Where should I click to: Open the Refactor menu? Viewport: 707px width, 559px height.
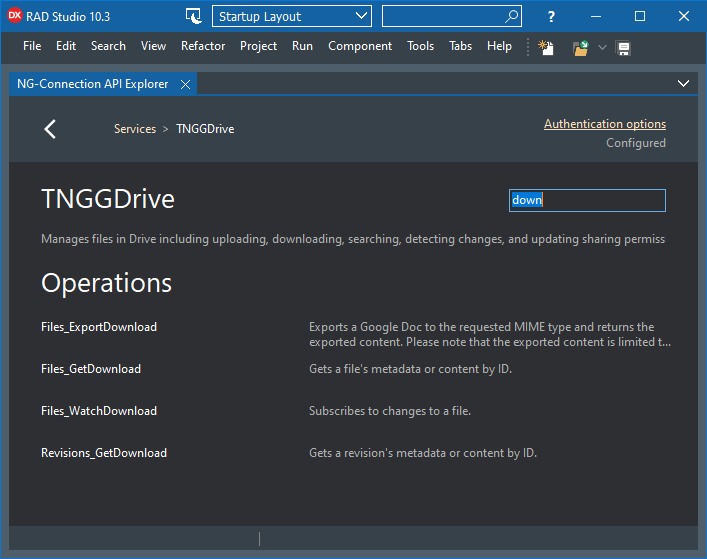pyautogui.click(x=203, y=46)
